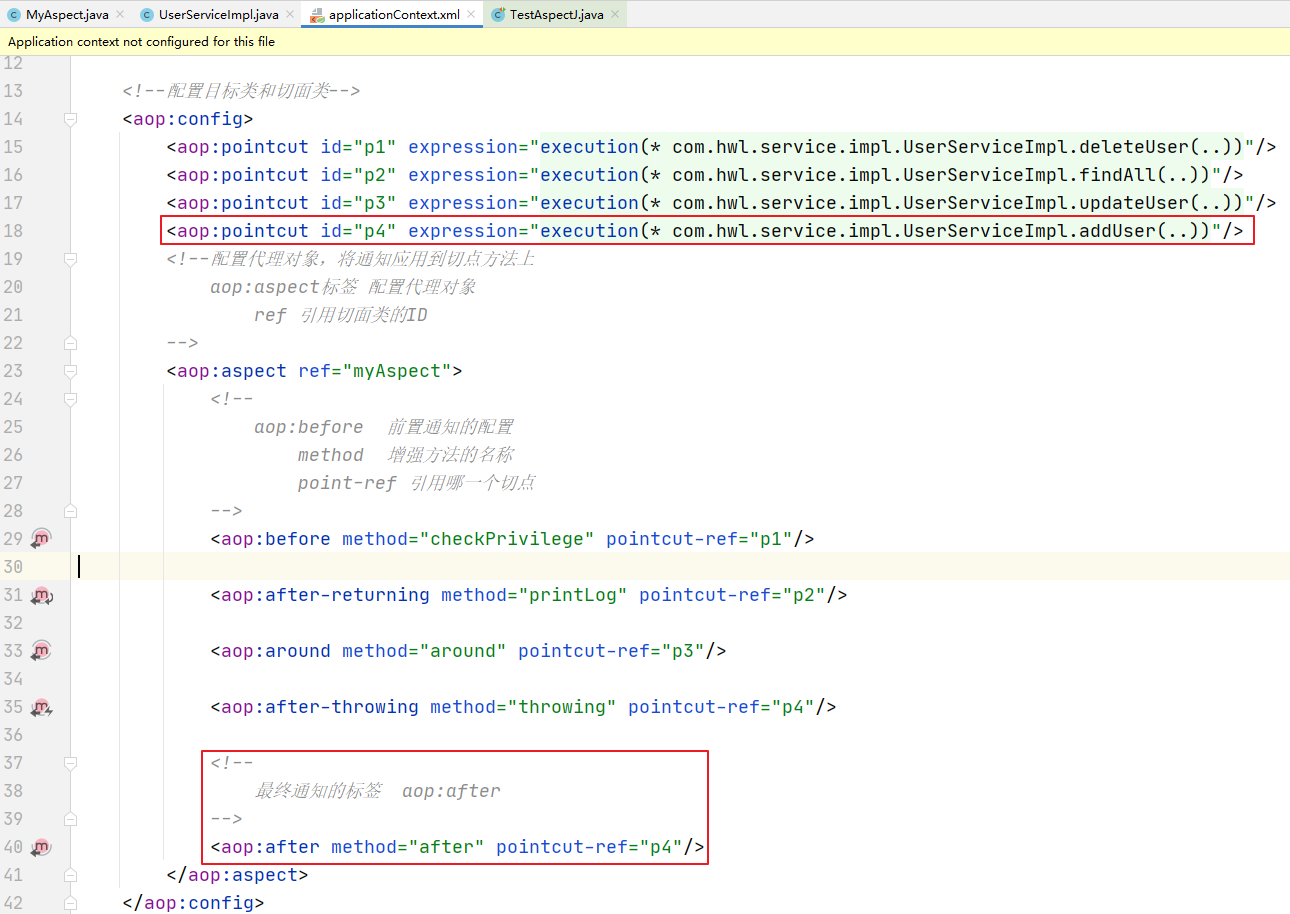The height and width of the screenshot is (914, 1290).
Task: Click the id "p3" value on line 17
Action: [375, 203]
